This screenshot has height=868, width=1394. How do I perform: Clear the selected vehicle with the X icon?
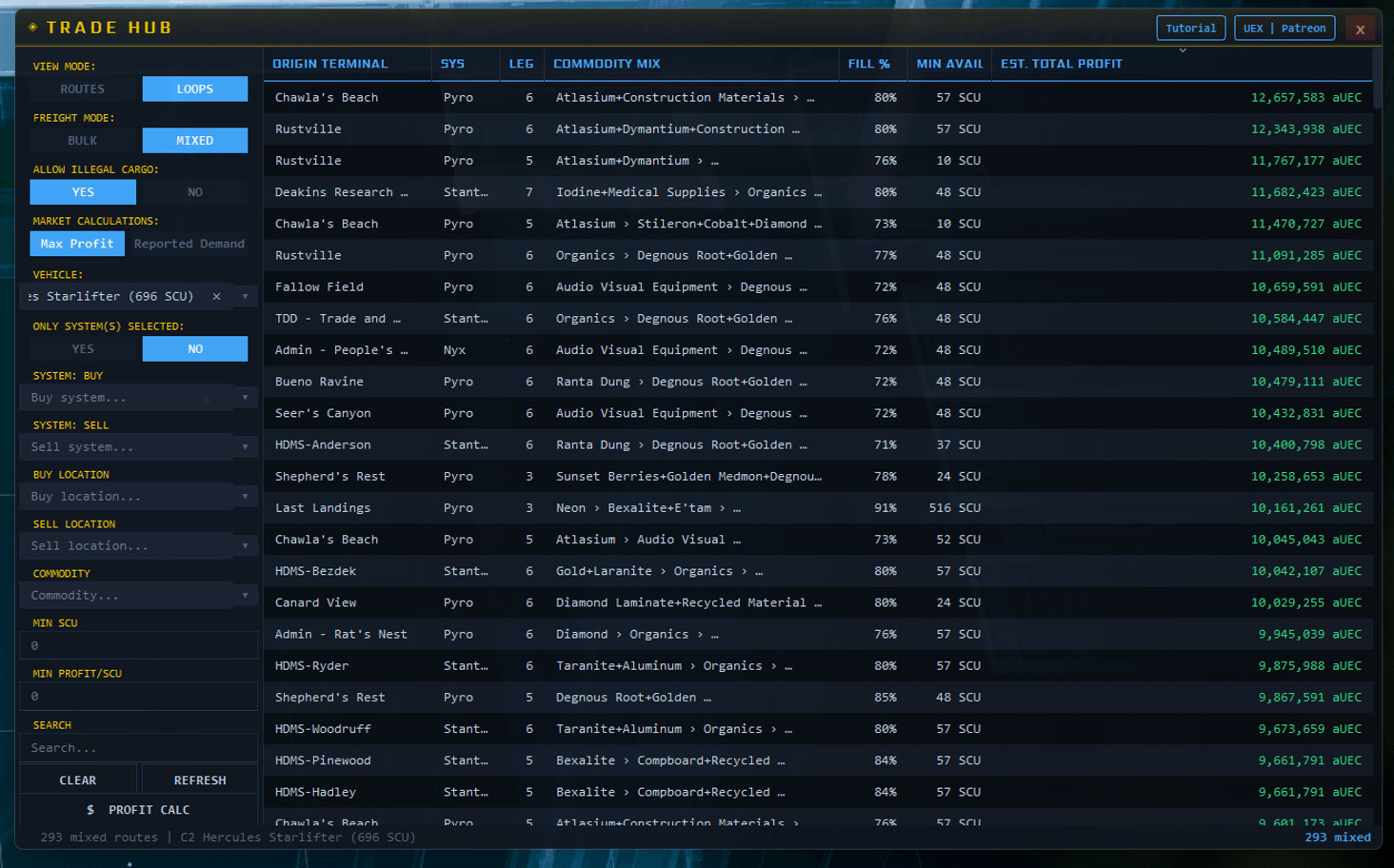tap(216, 297)
